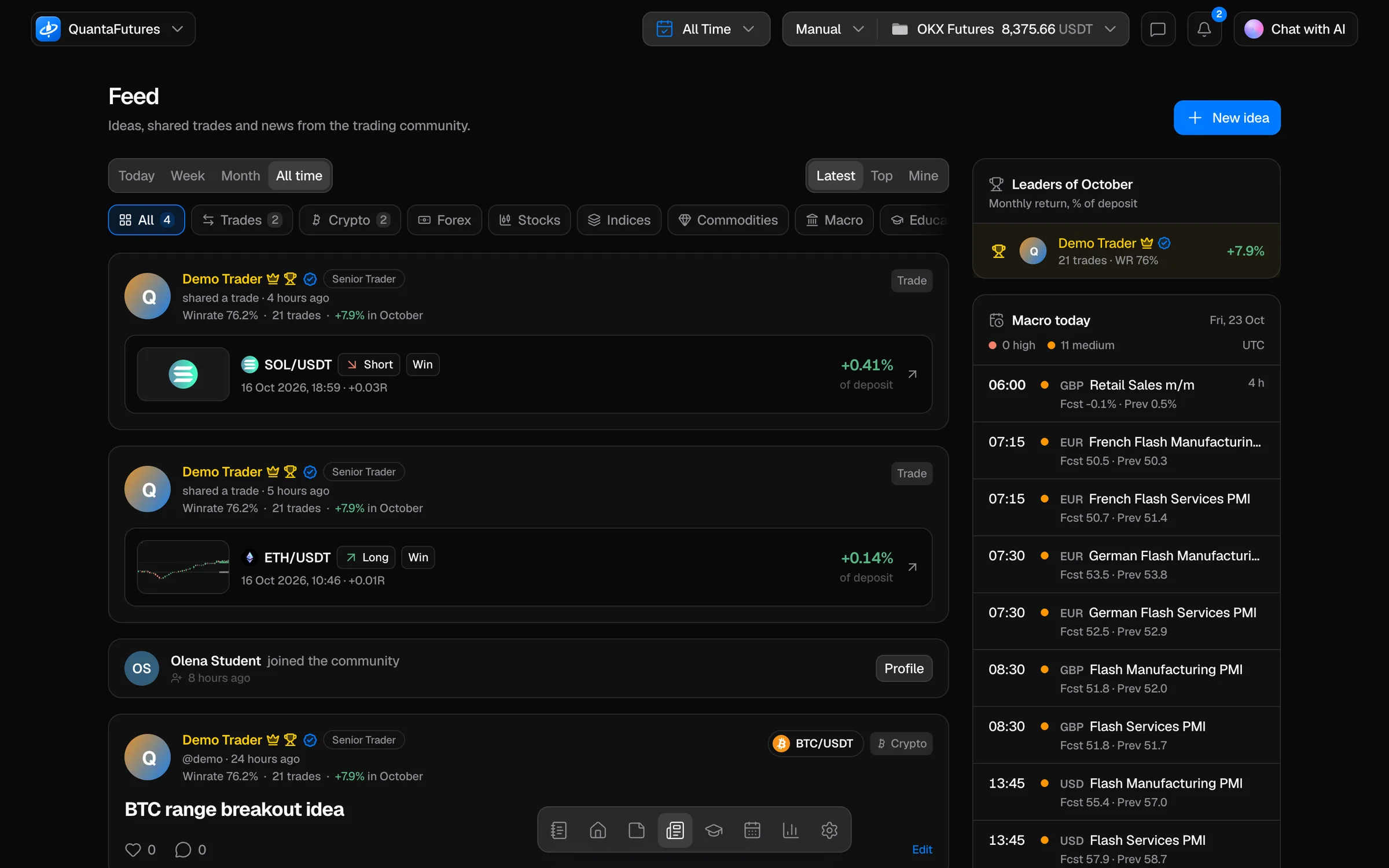
Task: Open settings gear in bottom dock
Action: [829, 830]
